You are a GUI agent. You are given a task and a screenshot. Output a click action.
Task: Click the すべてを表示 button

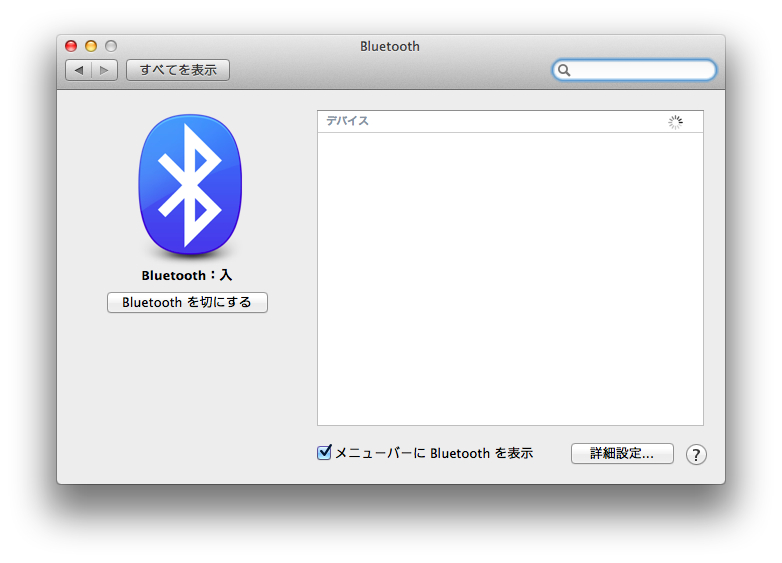point(178,70)
